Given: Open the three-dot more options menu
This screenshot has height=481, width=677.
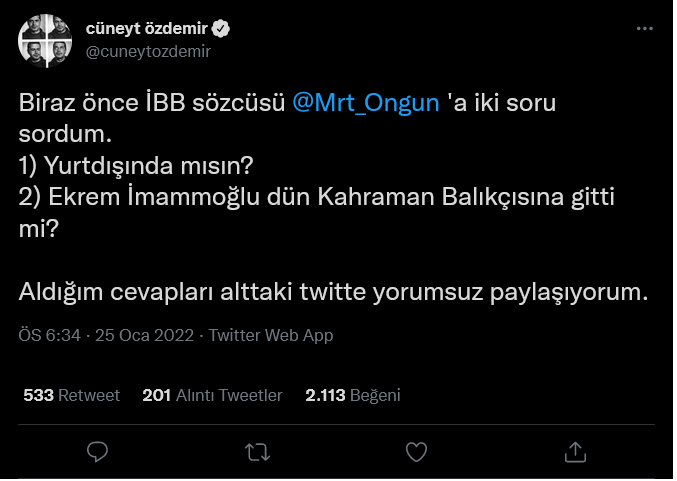Looking at the screenshot, I should pyautogui.click(x=645, y=29).
